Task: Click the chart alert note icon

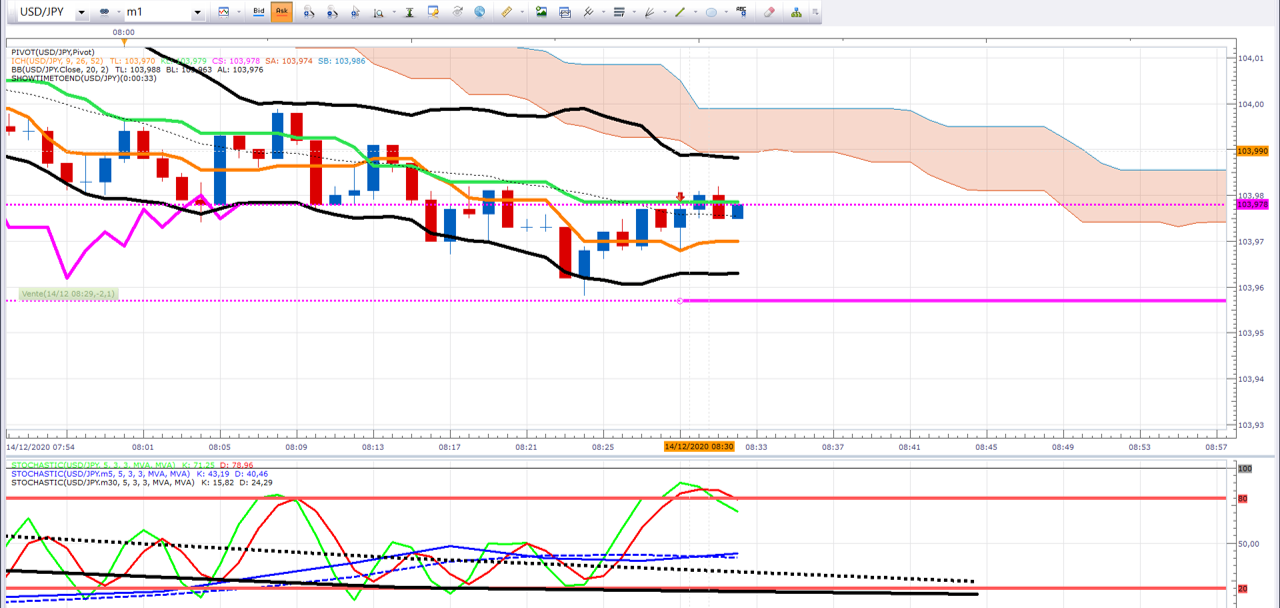Action: (433, 12)
